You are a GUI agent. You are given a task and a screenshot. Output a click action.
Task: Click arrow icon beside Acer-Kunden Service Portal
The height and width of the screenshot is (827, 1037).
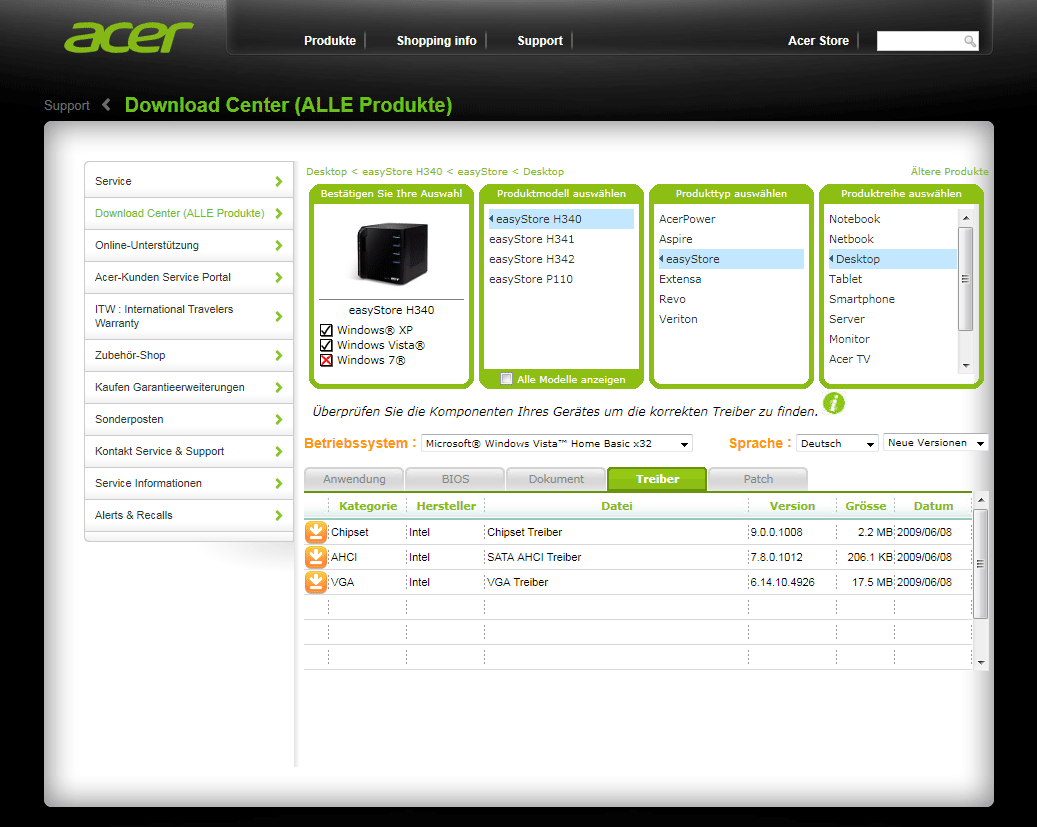278,277
